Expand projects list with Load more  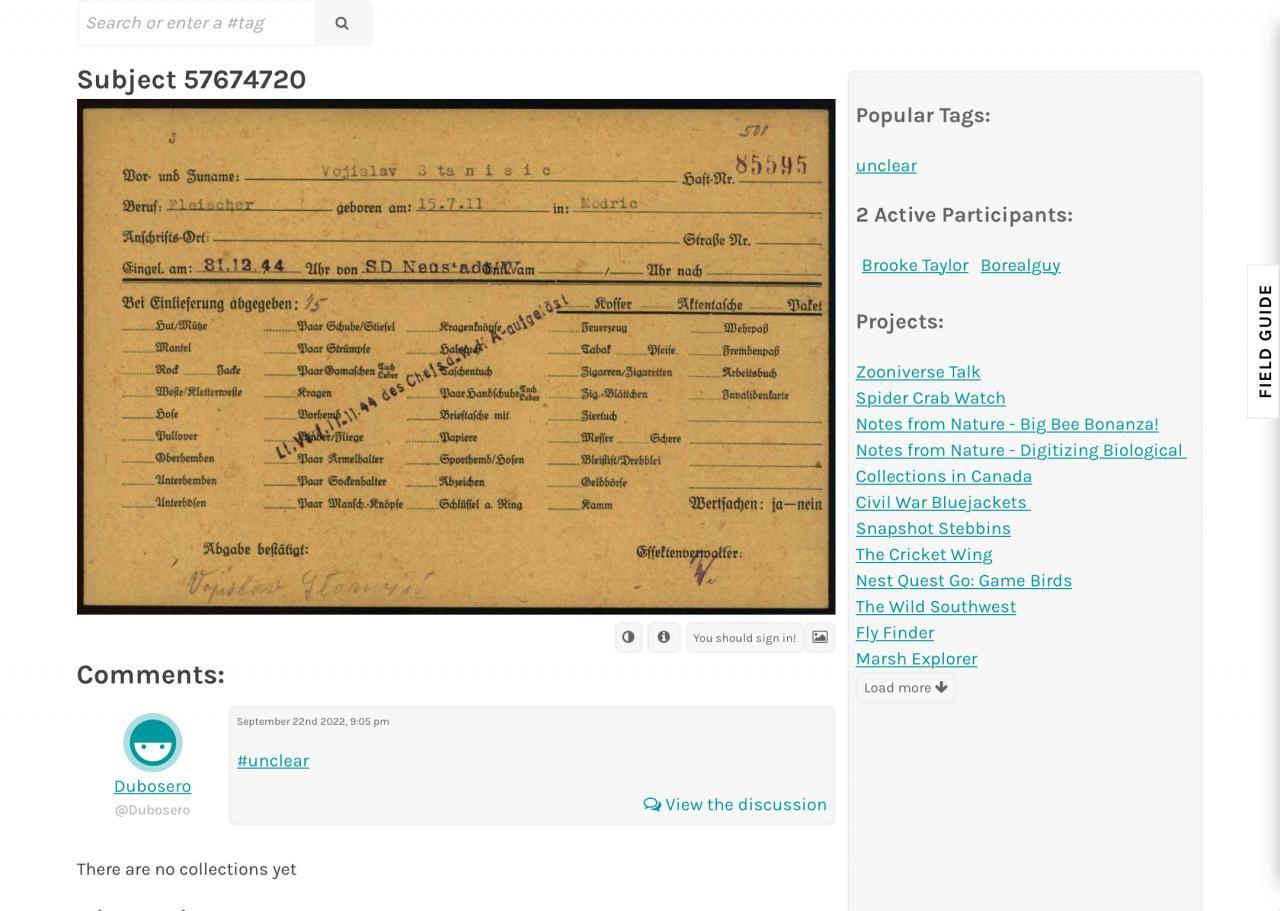(x=905, y=687)
